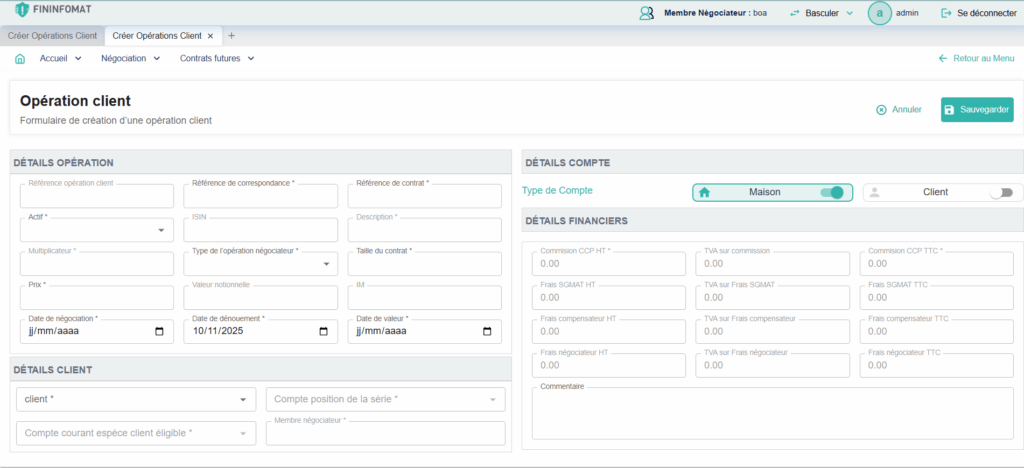The image size is (1024, 468).
Task: Click the home icon in navigation bar
Action: pyautogui.click(x=20, y=59)
